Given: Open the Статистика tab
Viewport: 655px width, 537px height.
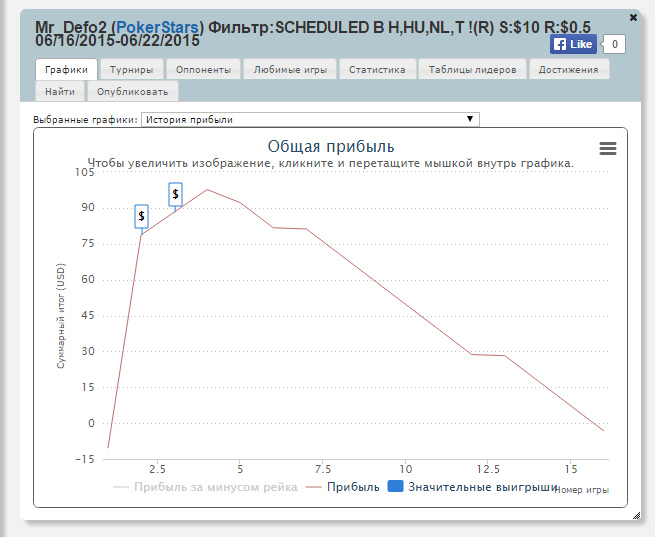Looking at the screenshot, I should pyautogui.click(x=377, y=69).
